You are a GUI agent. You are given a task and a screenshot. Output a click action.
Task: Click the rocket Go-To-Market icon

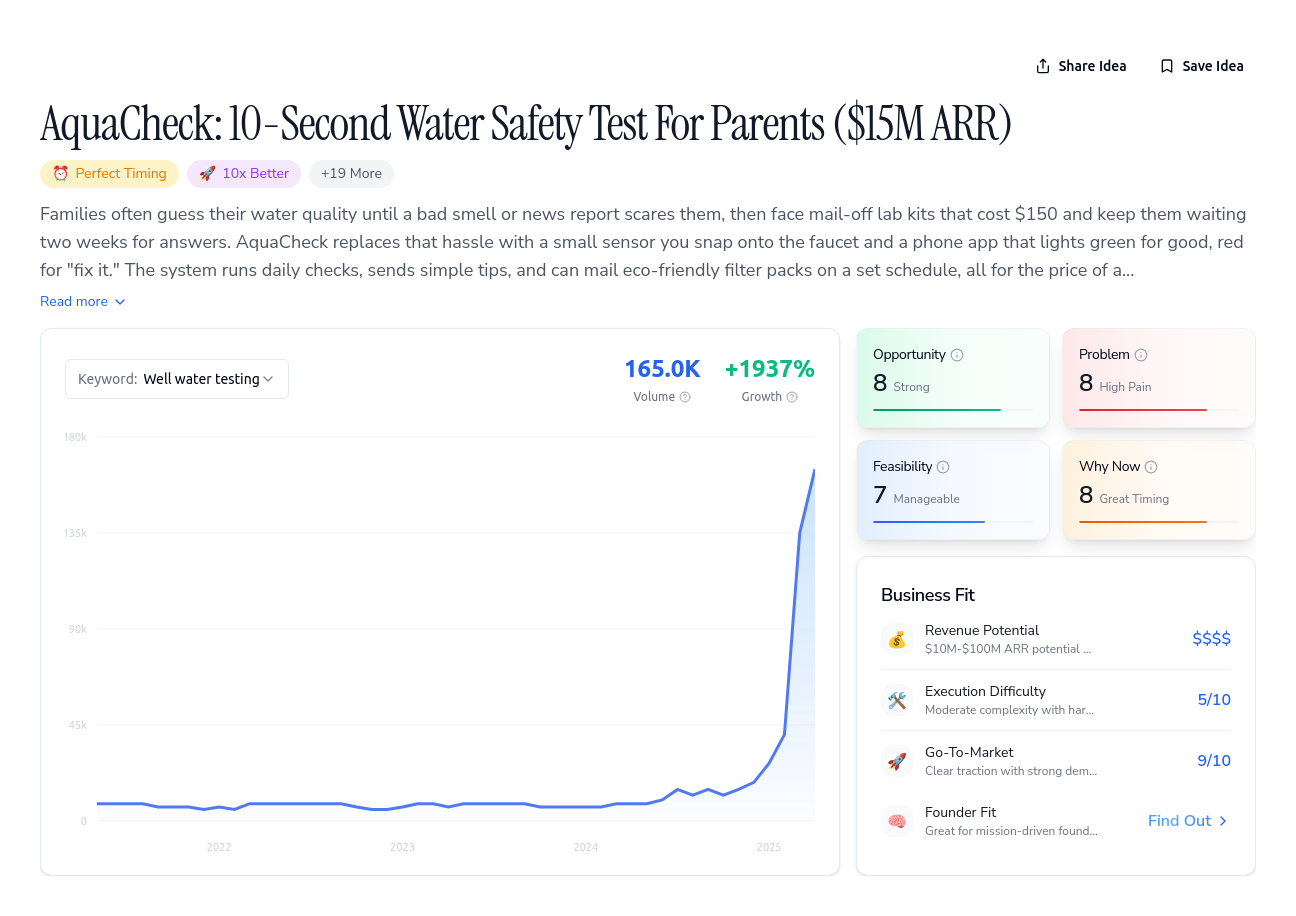tap(897, 761)
